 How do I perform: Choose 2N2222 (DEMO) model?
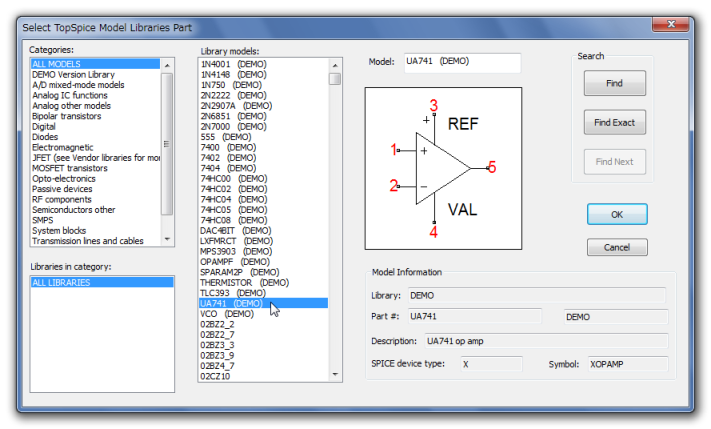(x=263, y=95)
